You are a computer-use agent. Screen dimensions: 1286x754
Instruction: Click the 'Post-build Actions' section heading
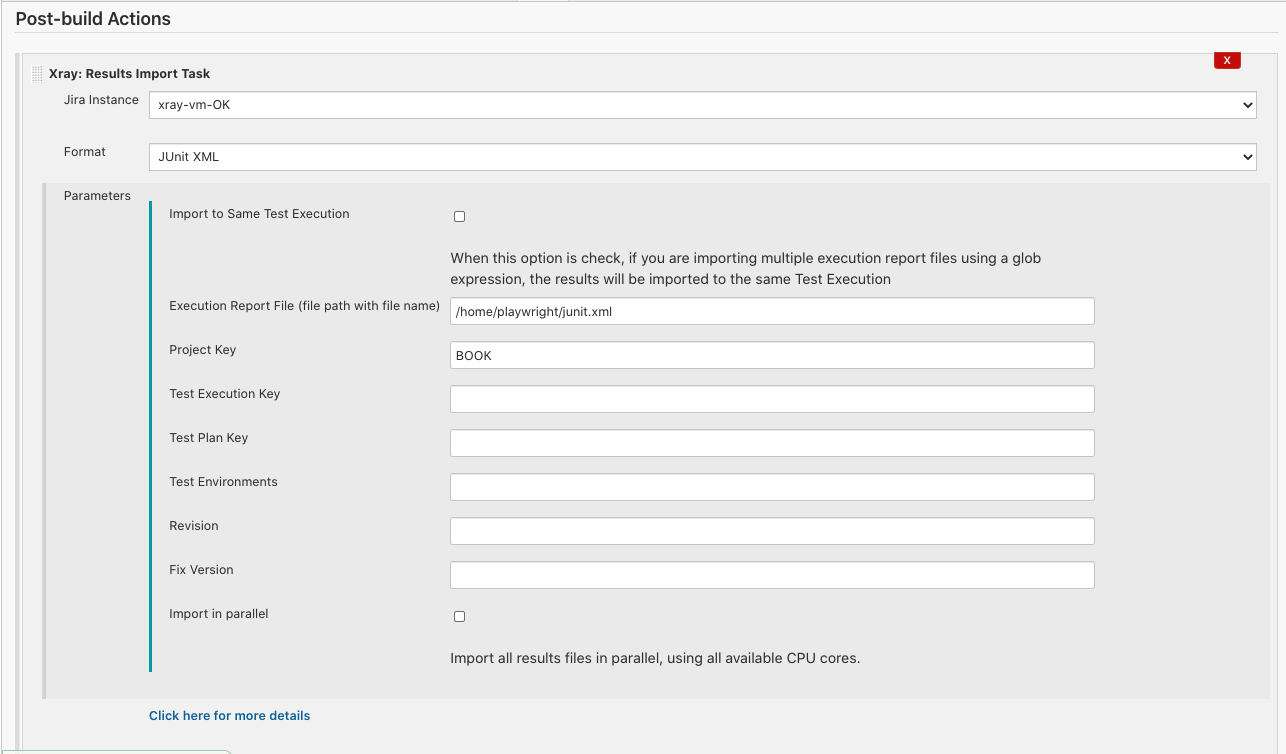pos(93,19)
